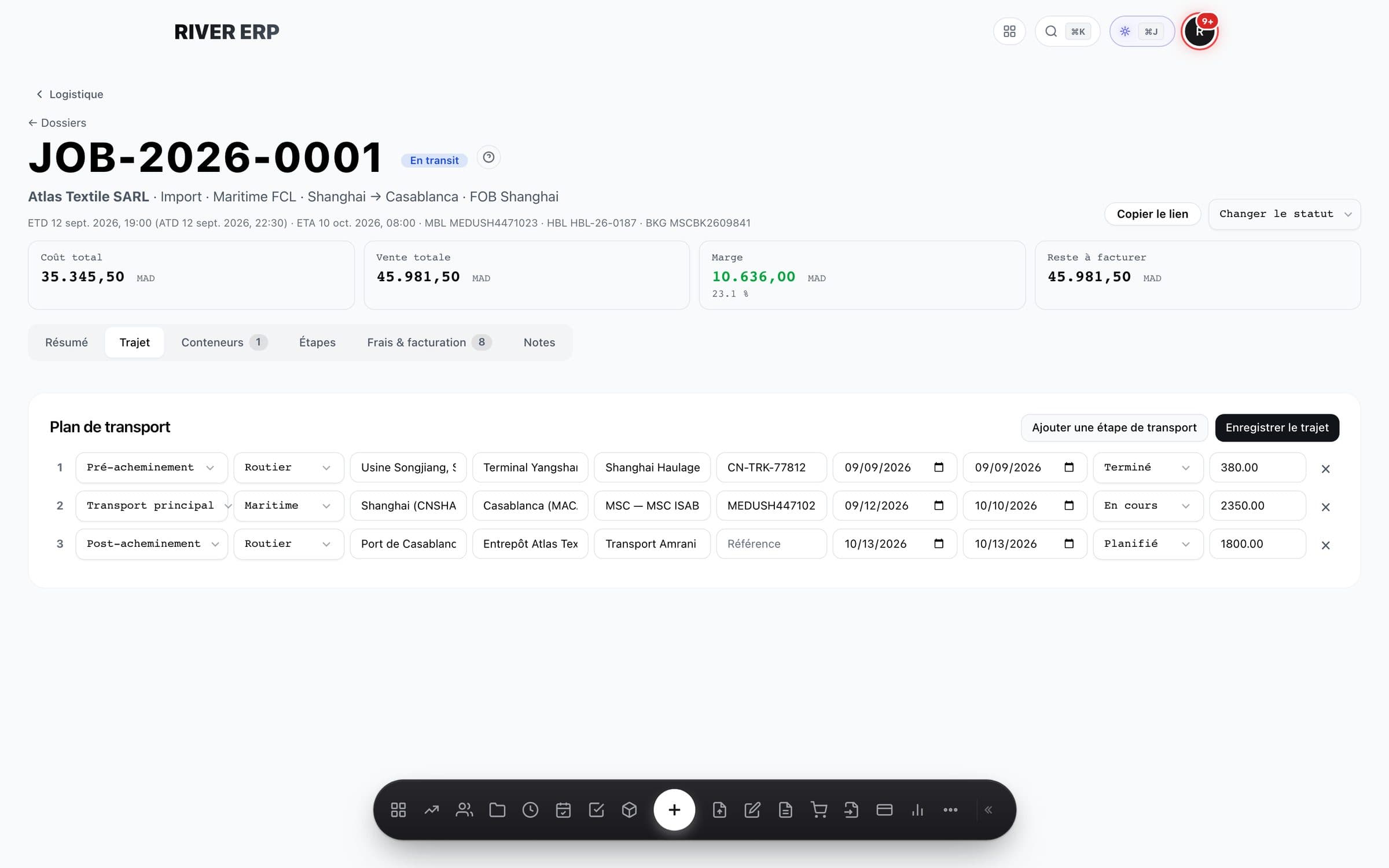
Task: Open the shopping cart icon in dock
Action: [x=818, y=810]
